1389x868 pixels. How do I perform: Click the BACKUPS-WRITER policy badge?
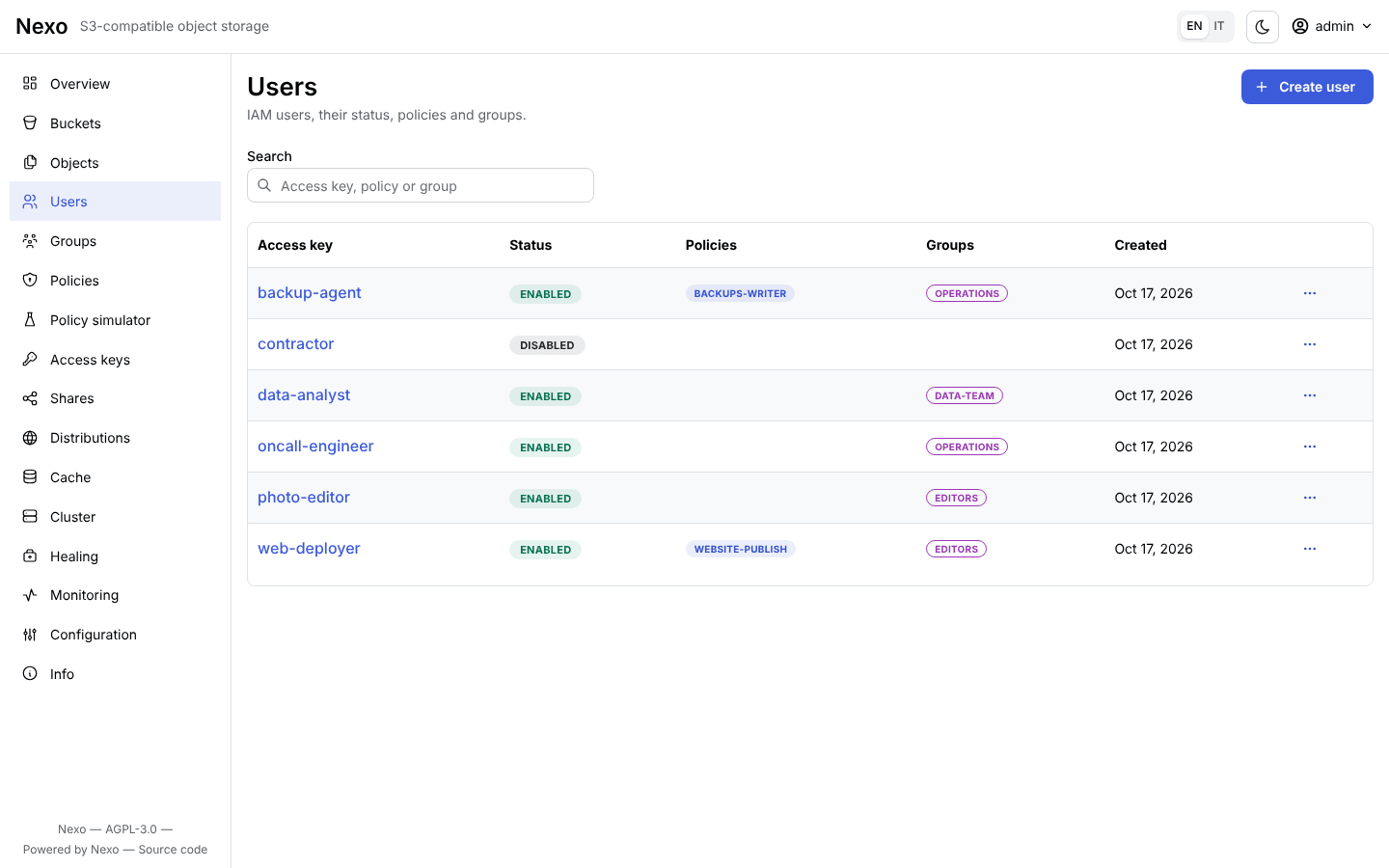[x=740, y=293]
